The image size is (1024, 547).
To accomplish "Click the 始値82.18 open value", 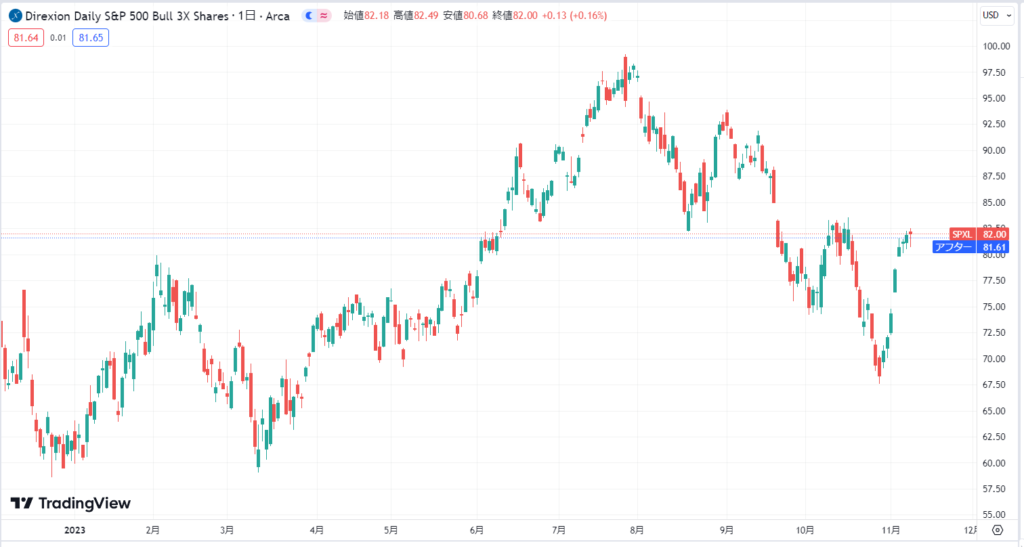I will pyautogui.click(x=366, y=16).
